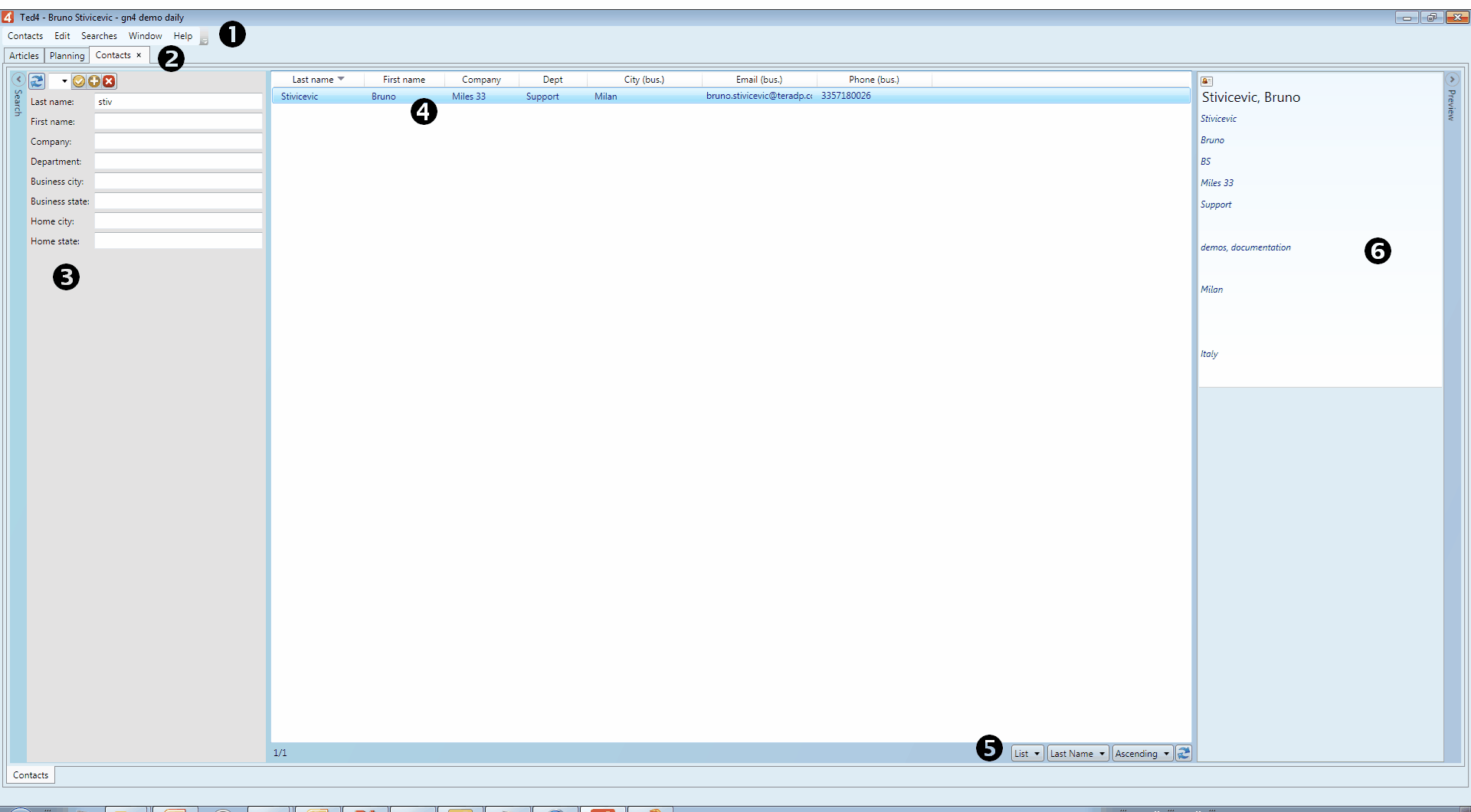
Task: Open the Last Name sort field dropdown
Action: pyautogui.click(x=1078, y=754)
